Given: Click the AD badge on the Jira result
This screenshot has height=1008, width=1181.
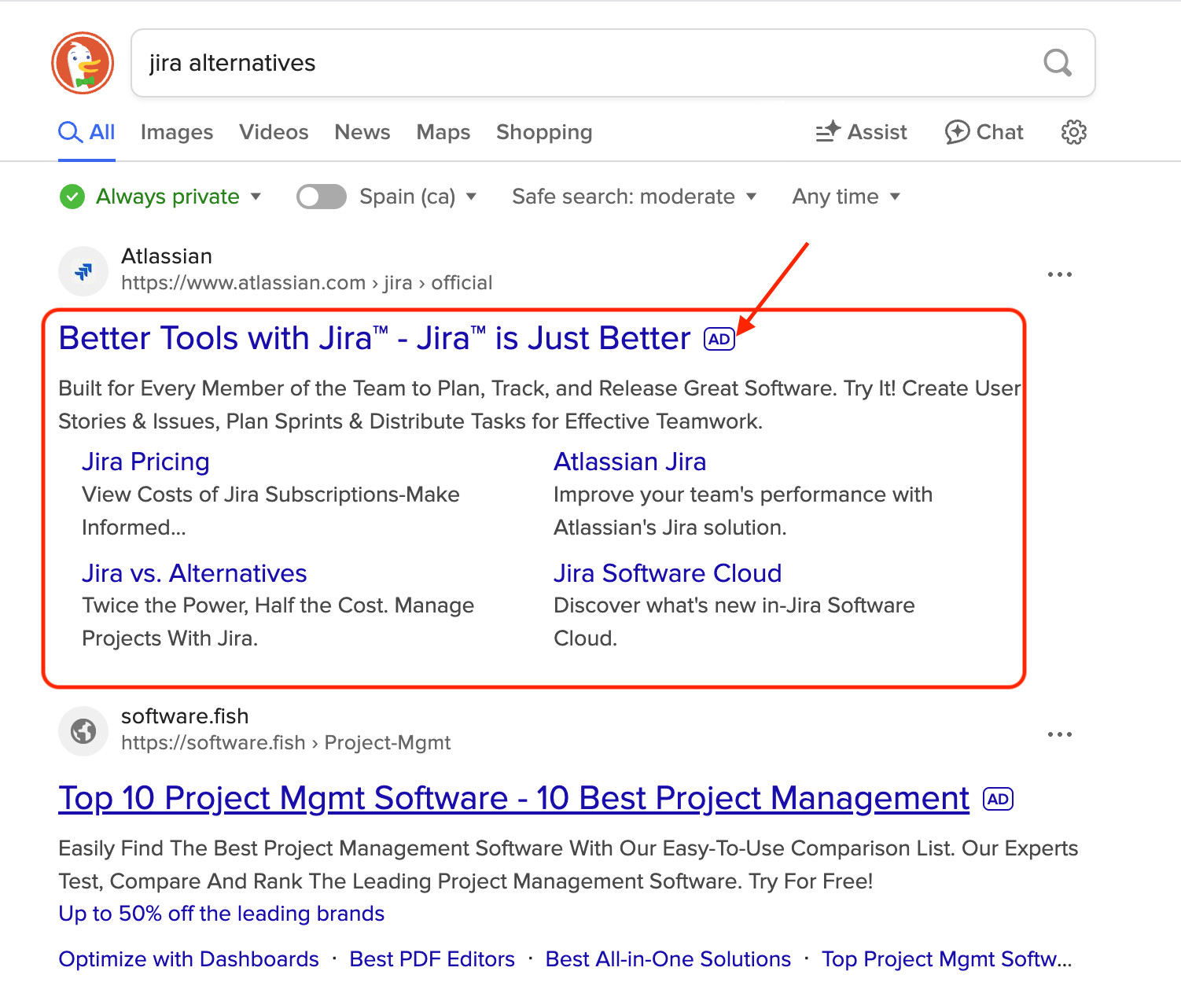Looking at the screenshot, I should [x=719, y=339].
